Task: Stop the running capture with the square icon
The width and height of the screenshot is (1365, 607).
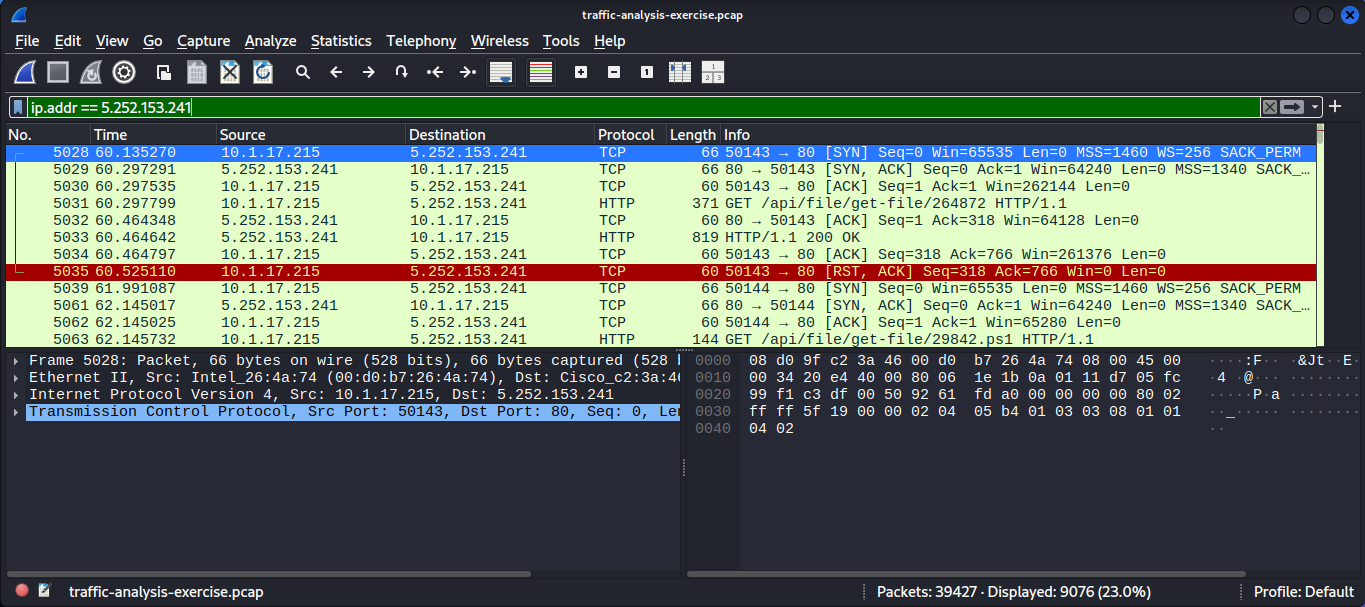Action: pyautogui.click(x=56, y=71)
